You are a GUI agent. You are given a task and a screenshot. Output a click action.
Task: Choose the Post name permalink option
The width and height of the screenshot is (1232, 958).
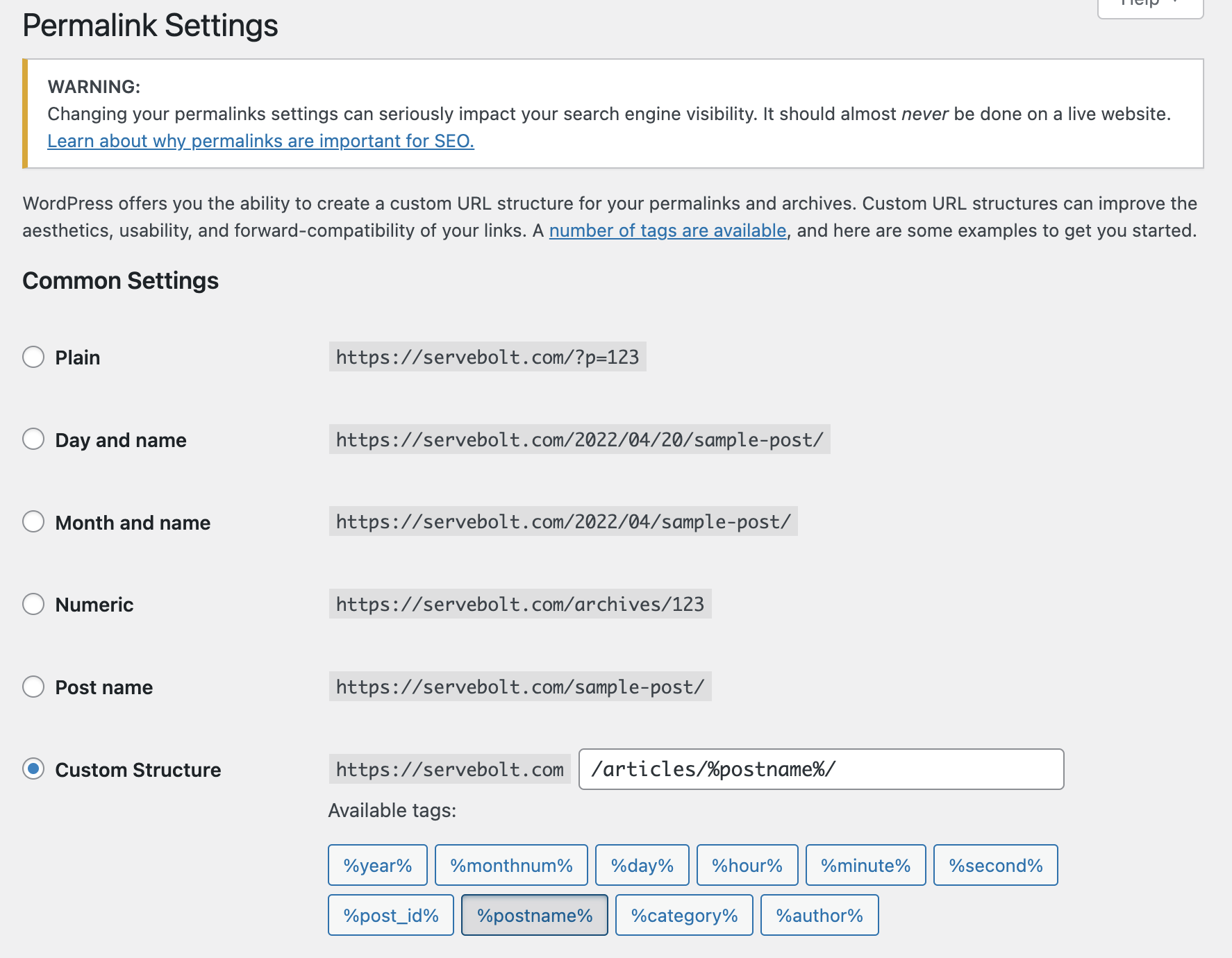[33, 687]
